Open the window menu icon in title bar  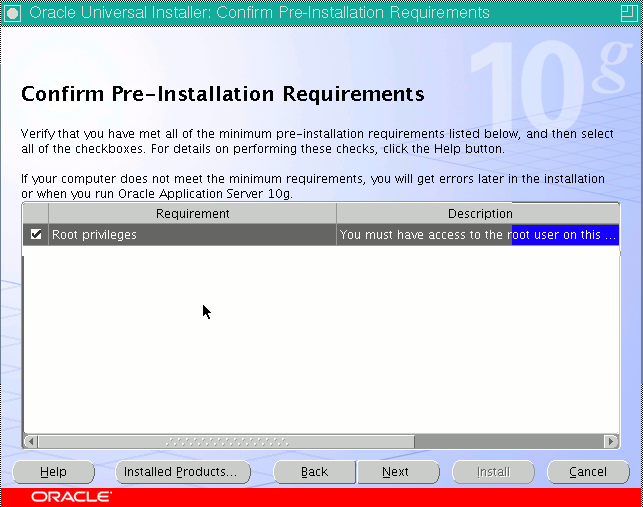coord(13,13)
